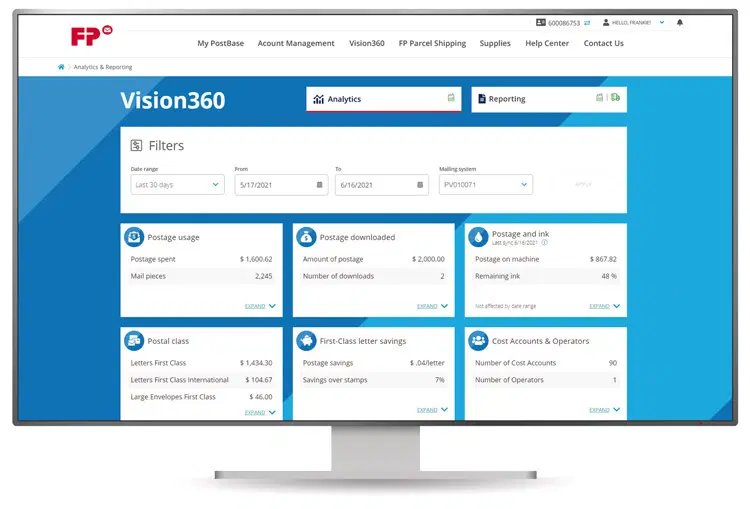Viewport: 750px width, 509px height.
Task: Click the Postage savings $.04/letter row
Action: [374, 363]
